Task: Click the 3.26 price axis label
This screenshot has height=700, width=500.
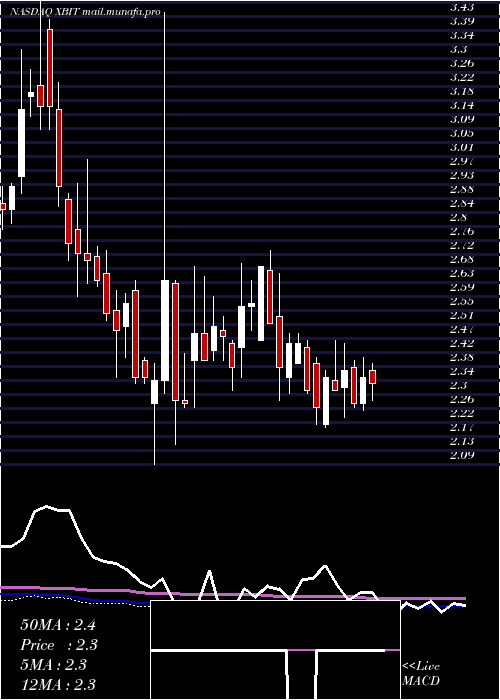Action: pos(462,63)
